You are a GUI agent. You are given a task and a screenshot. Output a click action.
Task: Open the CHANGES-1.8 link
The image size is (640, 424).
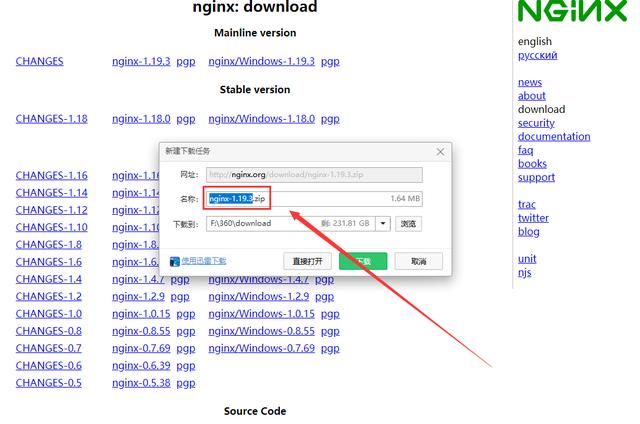pos(49,244)
